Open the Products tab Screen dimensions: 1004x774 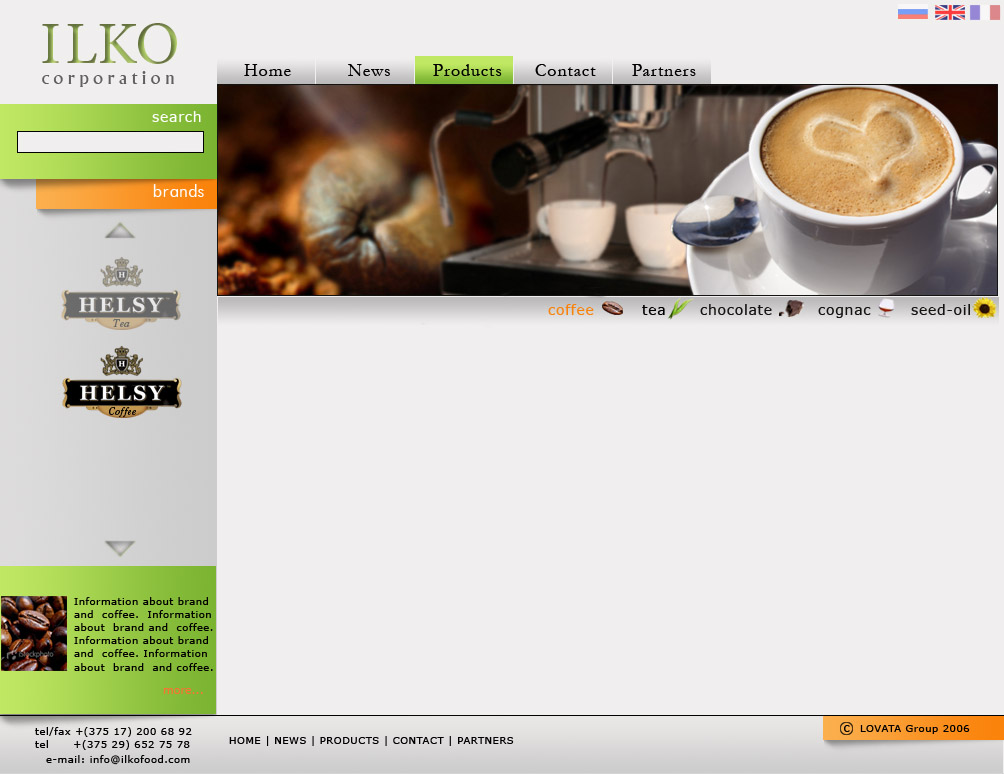[x=466, y=70]
